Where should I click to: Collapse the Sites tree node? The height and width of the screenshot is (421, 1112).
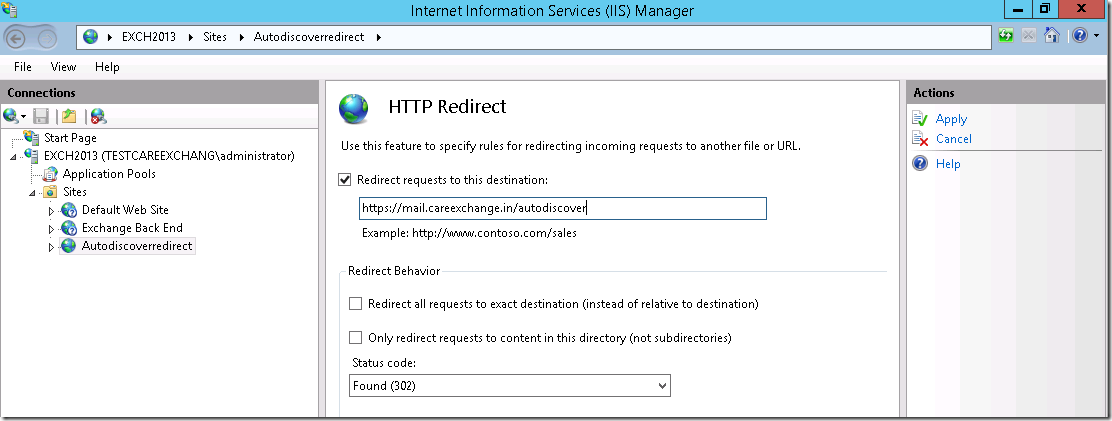pyautogui.click(x=33, y=193)
